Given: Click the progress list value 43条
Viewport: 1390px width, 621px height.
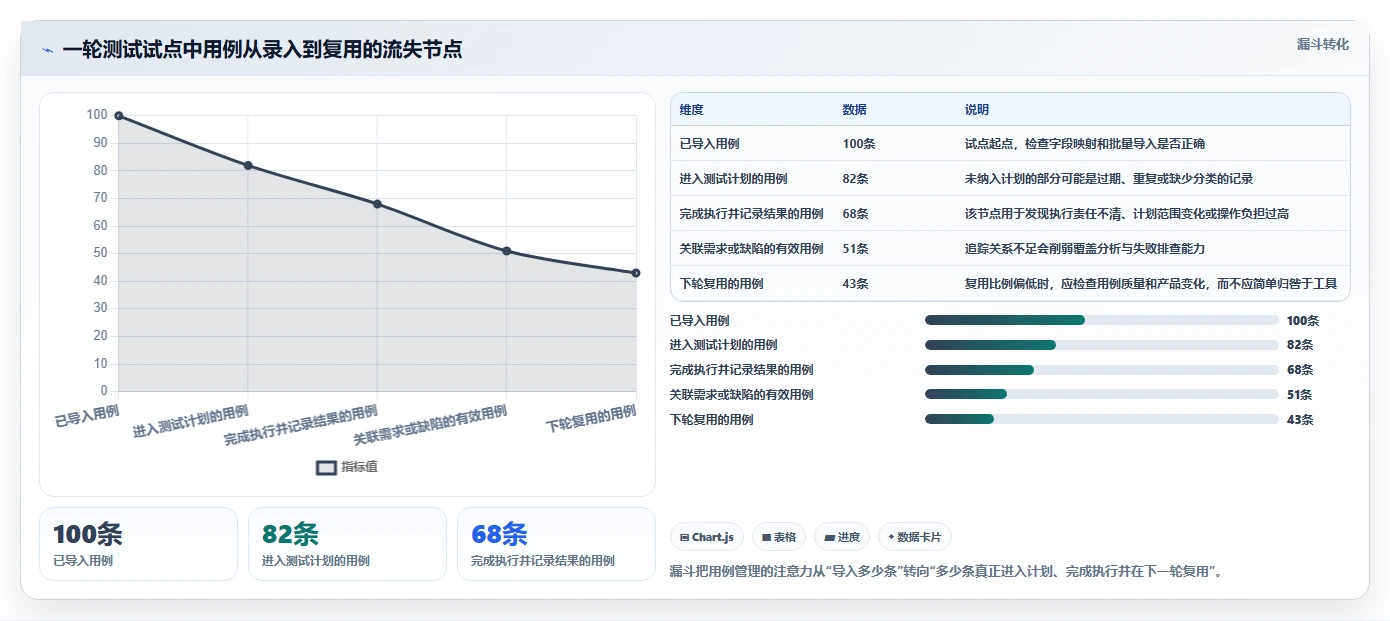Looking at the screenshot, I should tap(1299, 420).
